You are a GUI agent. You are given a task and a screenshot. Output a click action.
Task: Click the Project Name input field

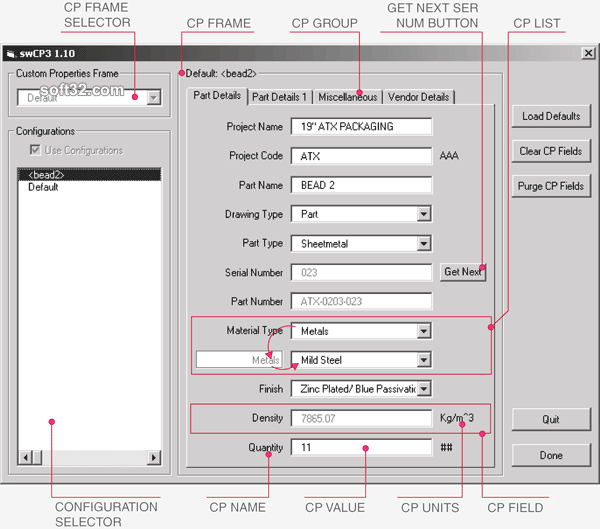click(361, 127)
